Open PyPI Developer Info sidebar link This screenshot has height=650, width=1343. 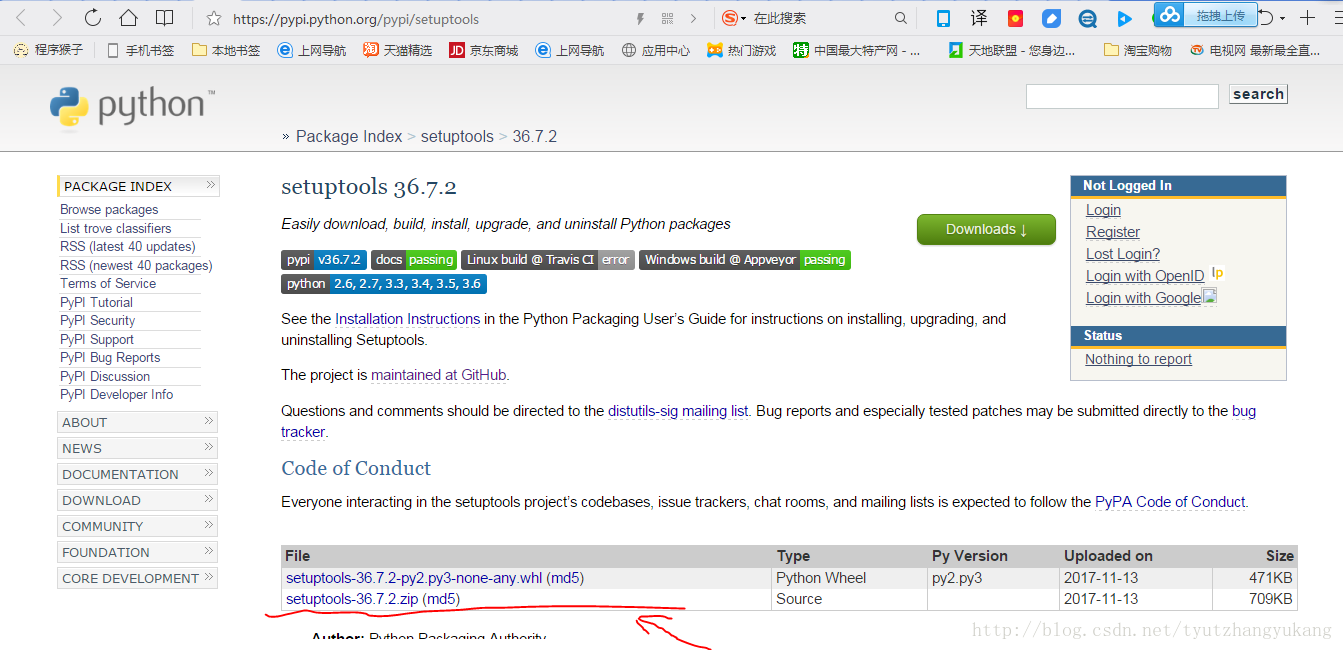pos(116,394)
